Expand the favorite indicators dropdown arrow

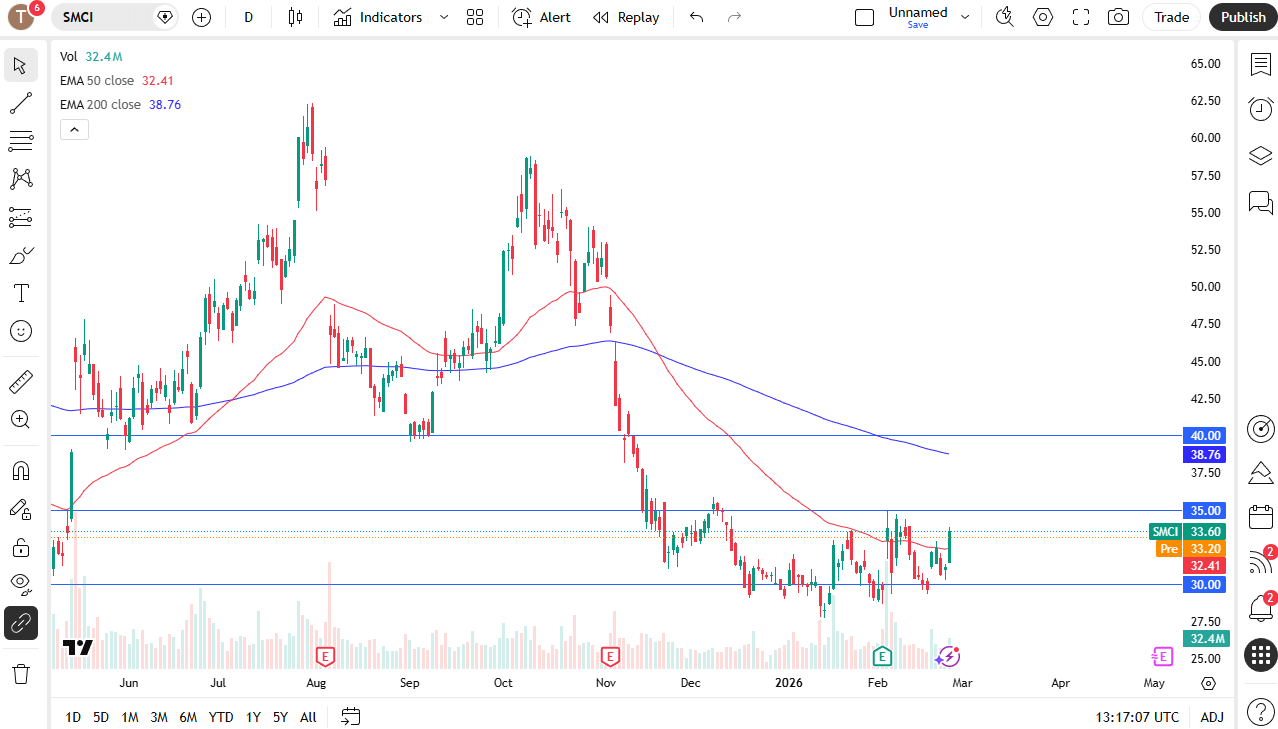(x=444, y=17)
